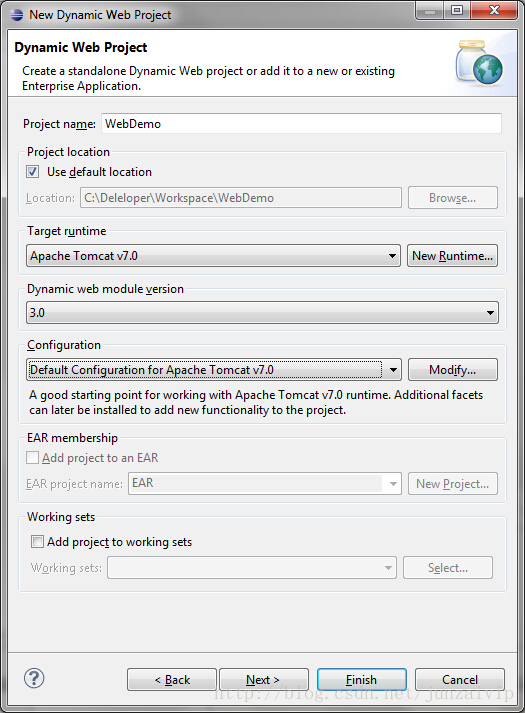The image size is (525, 713).
Task: Enable Add project to working sets
Action: pos(37,542)
